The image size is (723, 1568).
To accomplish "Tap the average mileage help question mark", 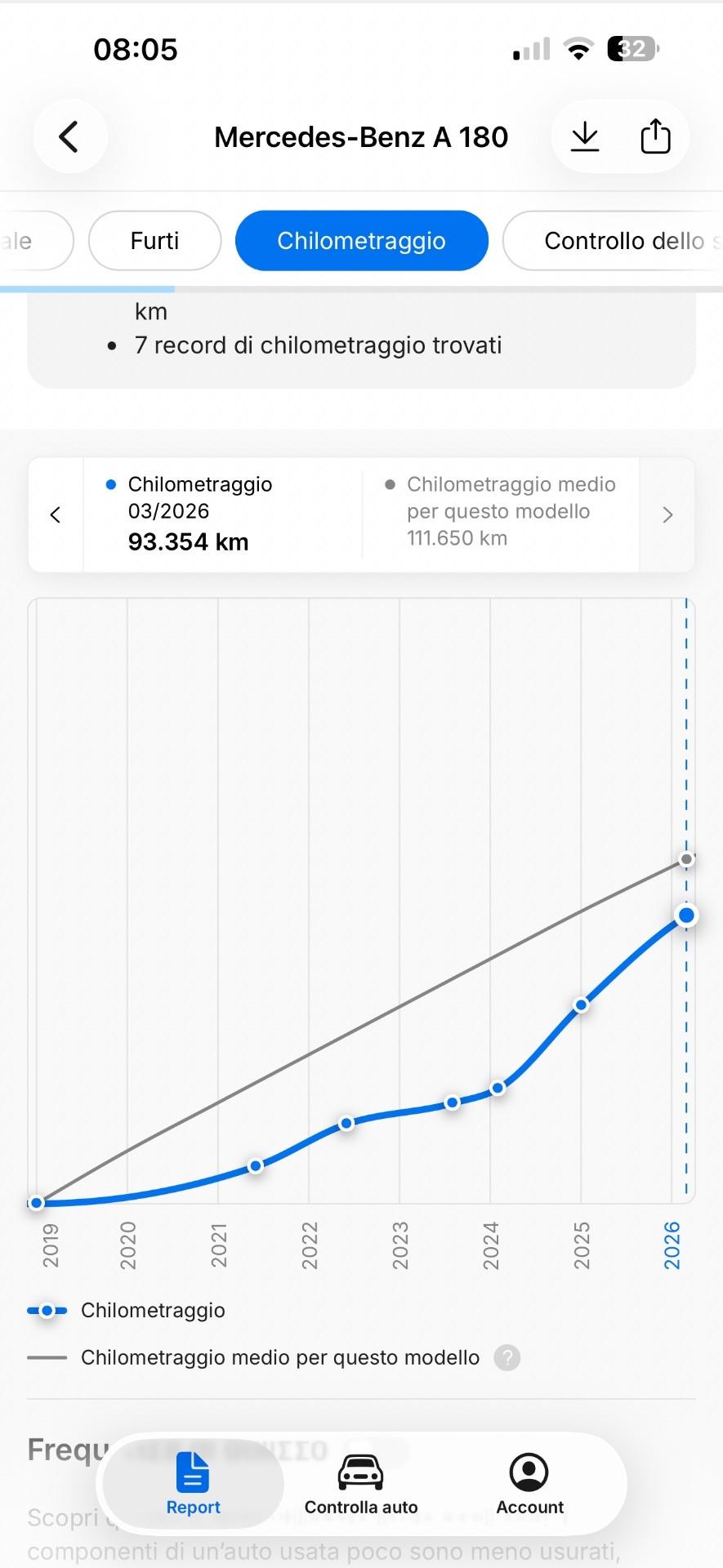I will tap(507, 1358).
